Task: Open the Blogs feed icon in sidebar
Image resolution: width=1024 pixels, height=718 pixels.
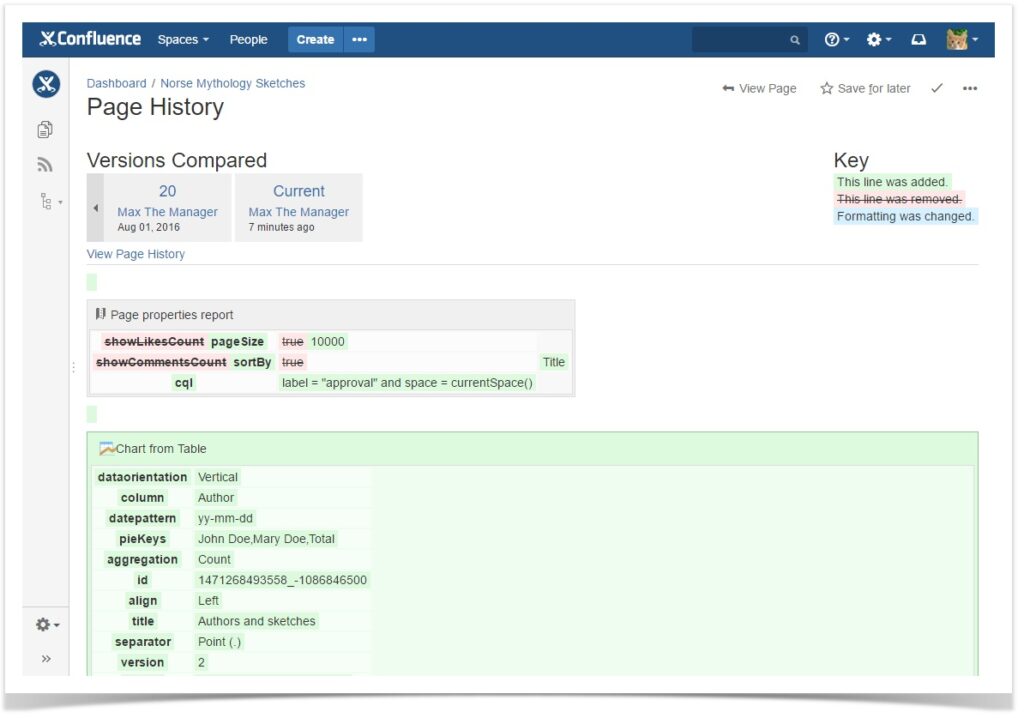Action: (45, 164)
